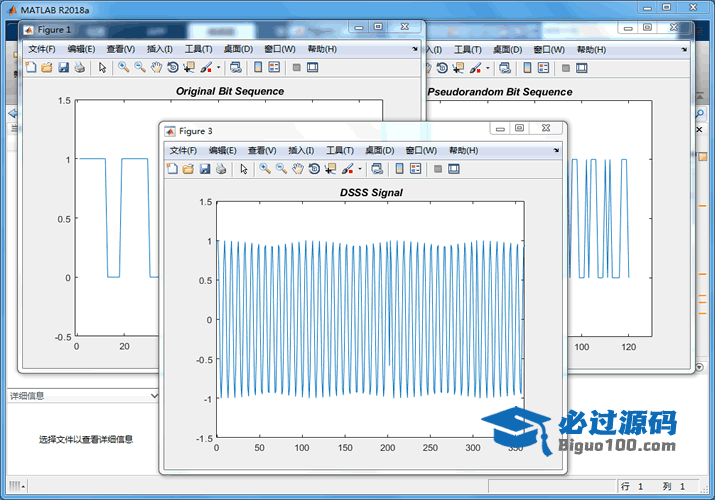Toggle Zoom In tool in Figure 3

coord(265,169)
